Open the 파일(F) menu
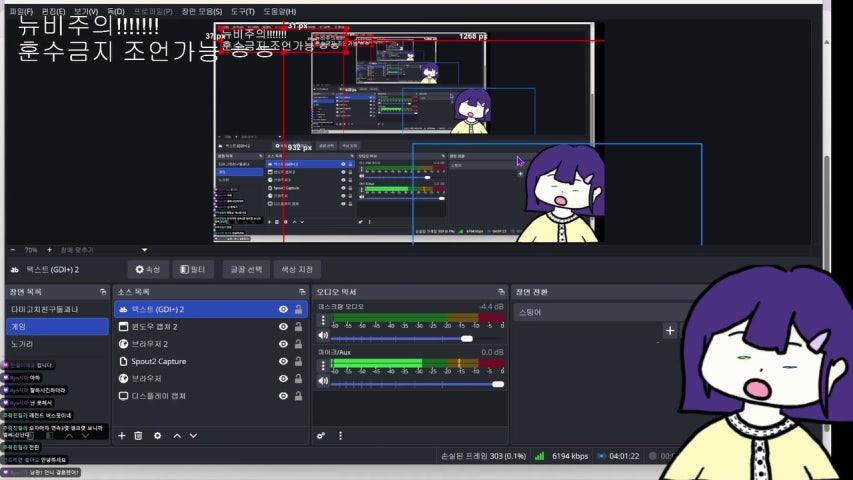853x480 pixels. 21,11
